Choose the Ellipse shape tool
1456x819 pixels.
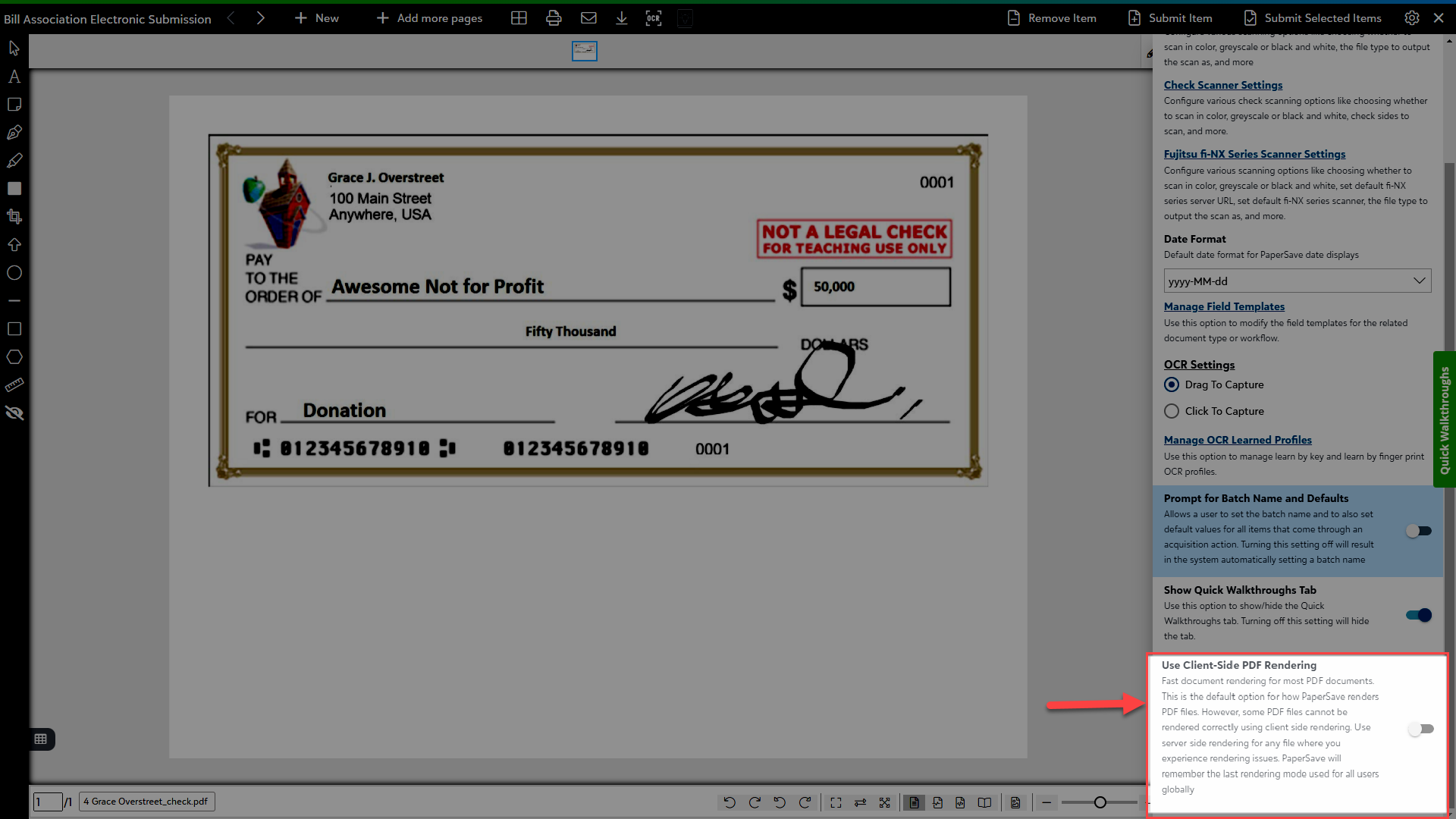14,272
